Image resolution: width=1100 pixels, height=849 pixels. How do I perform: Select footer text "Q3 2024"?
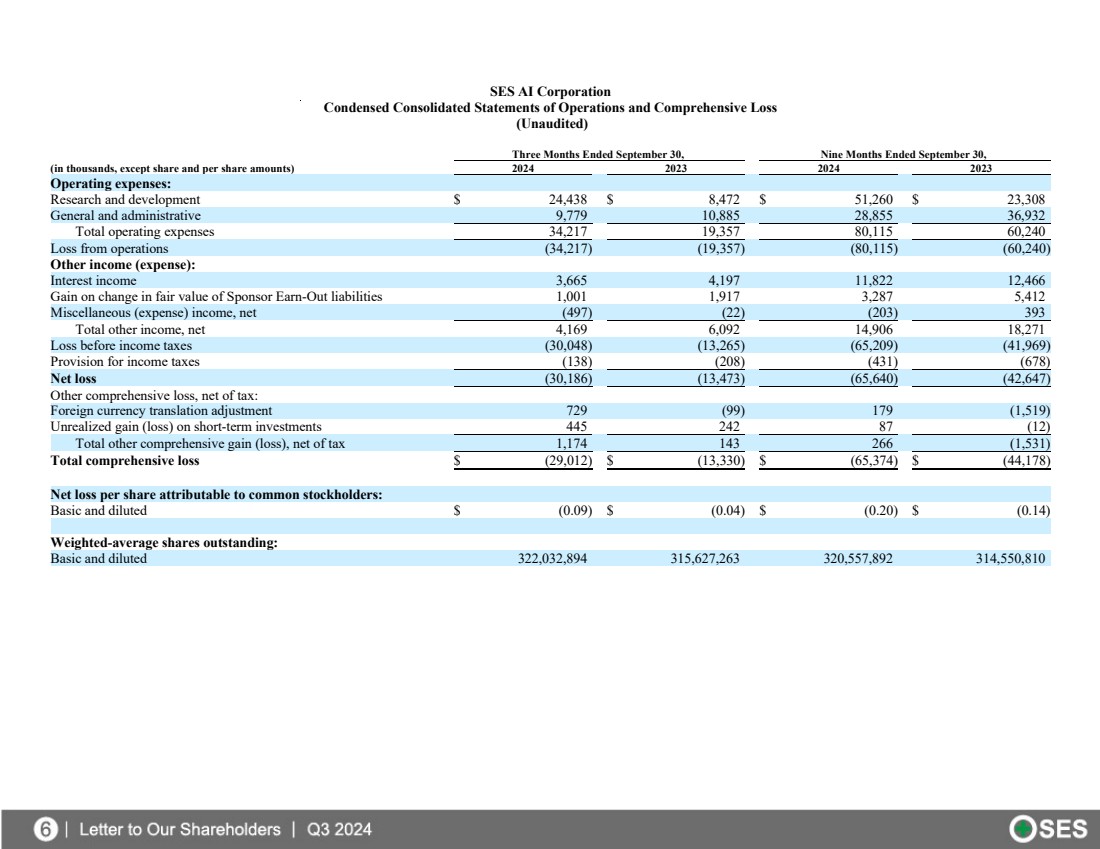point(339,829)
